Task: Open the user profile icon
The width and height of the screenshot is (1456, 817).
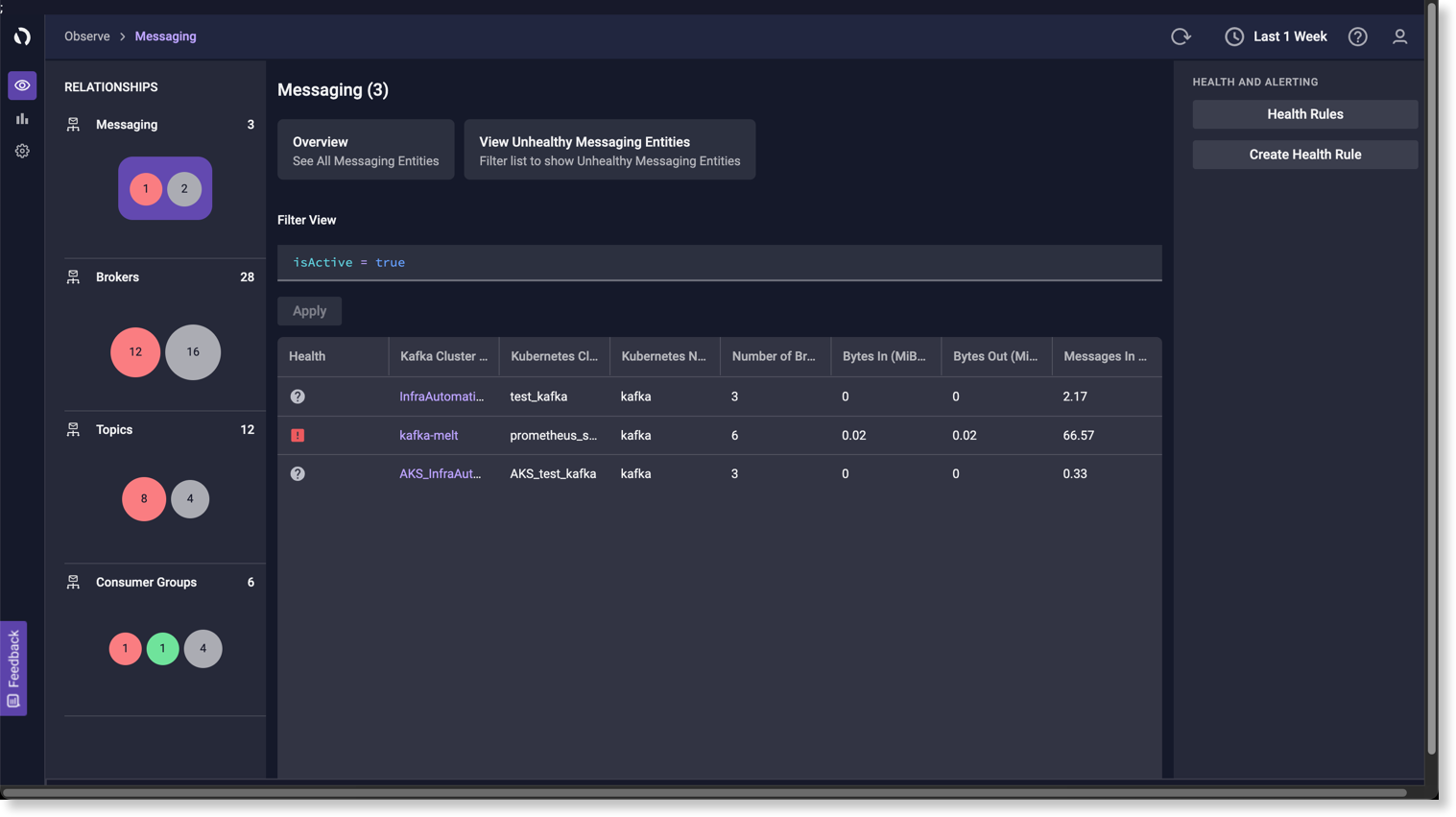Action: click(x=1399, y=36)
